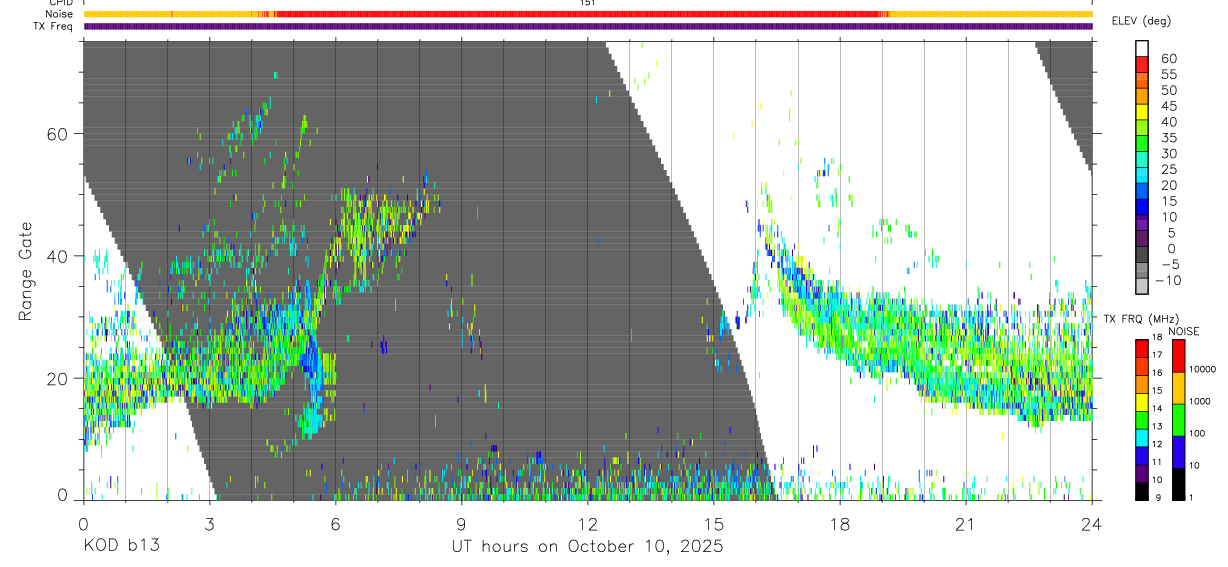1228x567 pixels.
Task: Click "UT hours on October 10, 2025" title
Action: [587, 547]
